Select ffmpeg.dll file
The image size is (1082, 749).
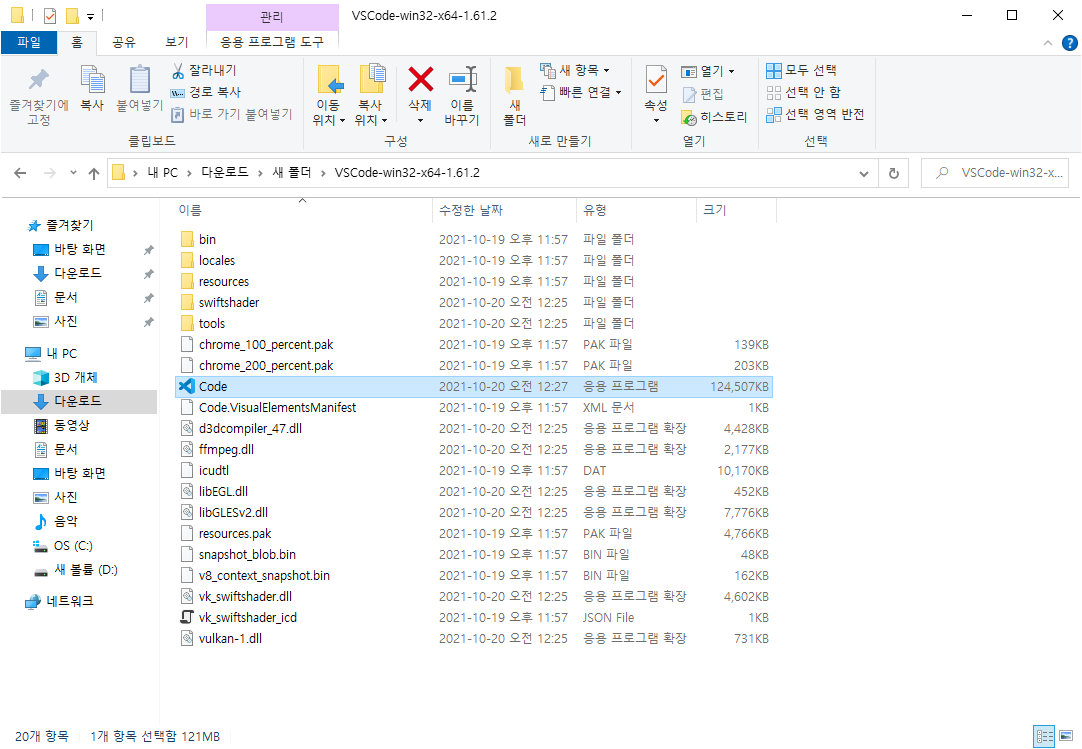[x=474, y=449]
